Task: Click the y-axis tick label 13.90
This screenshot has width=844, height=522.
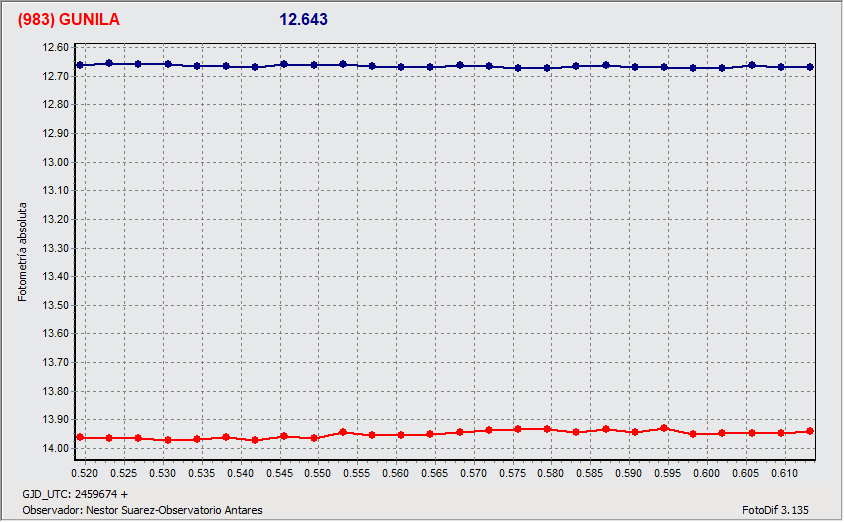Action: 55,420
